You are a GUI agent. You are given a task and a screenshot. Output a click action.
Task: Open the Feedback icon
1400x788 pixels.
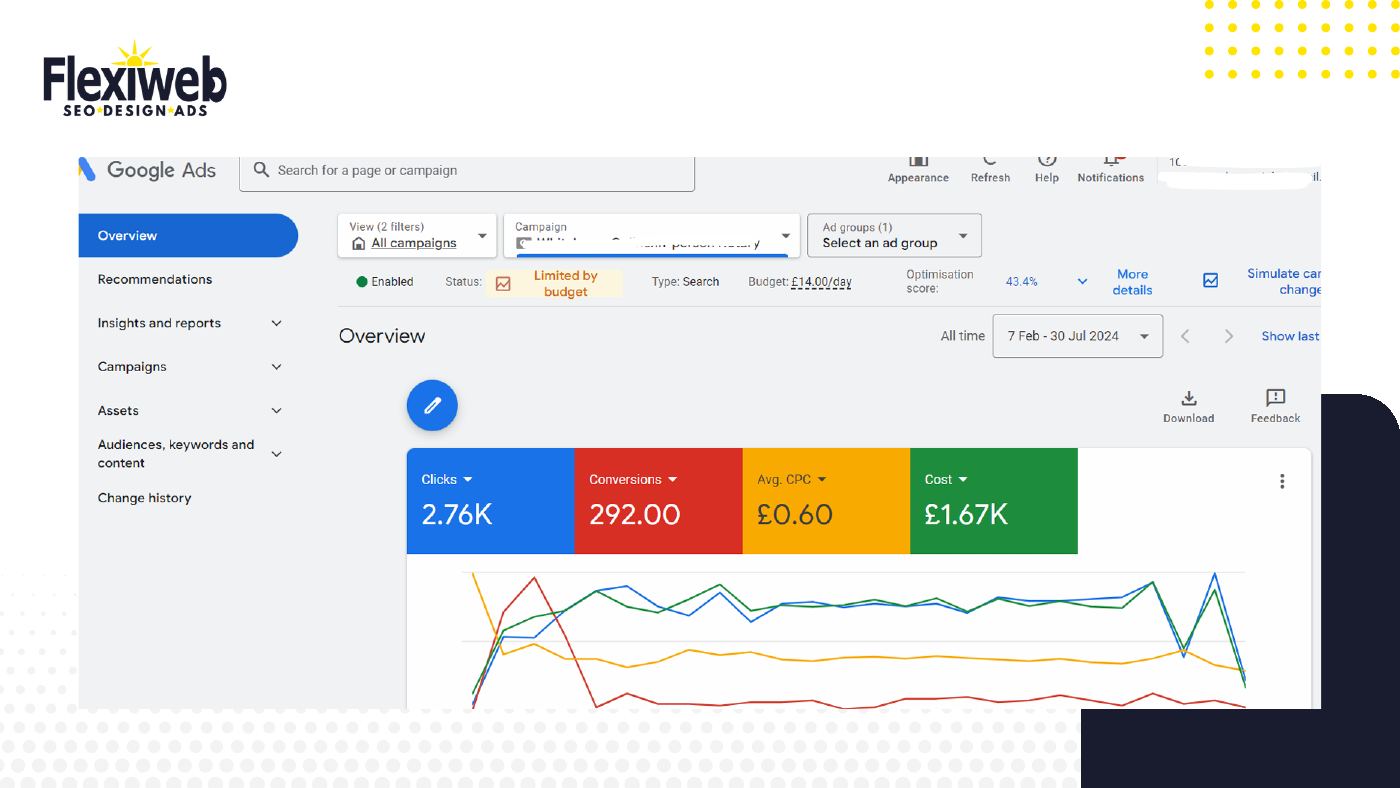point(1275,398)
